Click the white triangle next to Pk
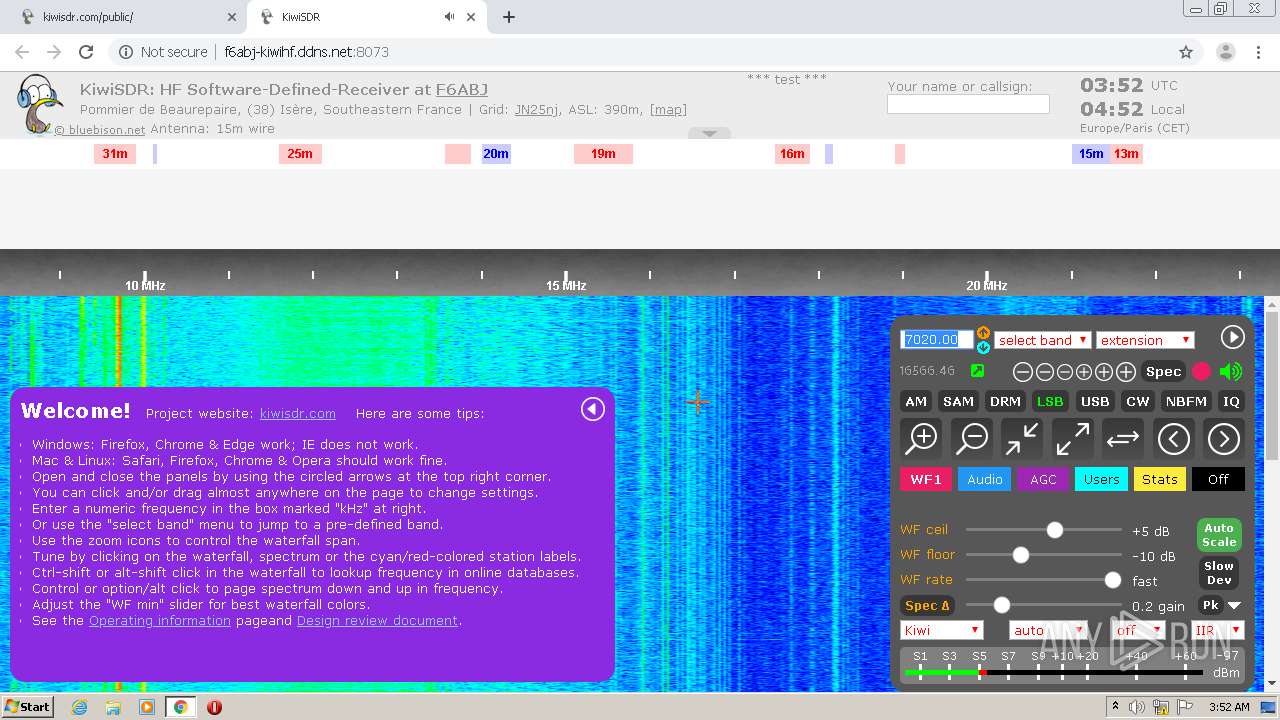Screen dimensions: 1280x720 click(x=1234, y=605)
